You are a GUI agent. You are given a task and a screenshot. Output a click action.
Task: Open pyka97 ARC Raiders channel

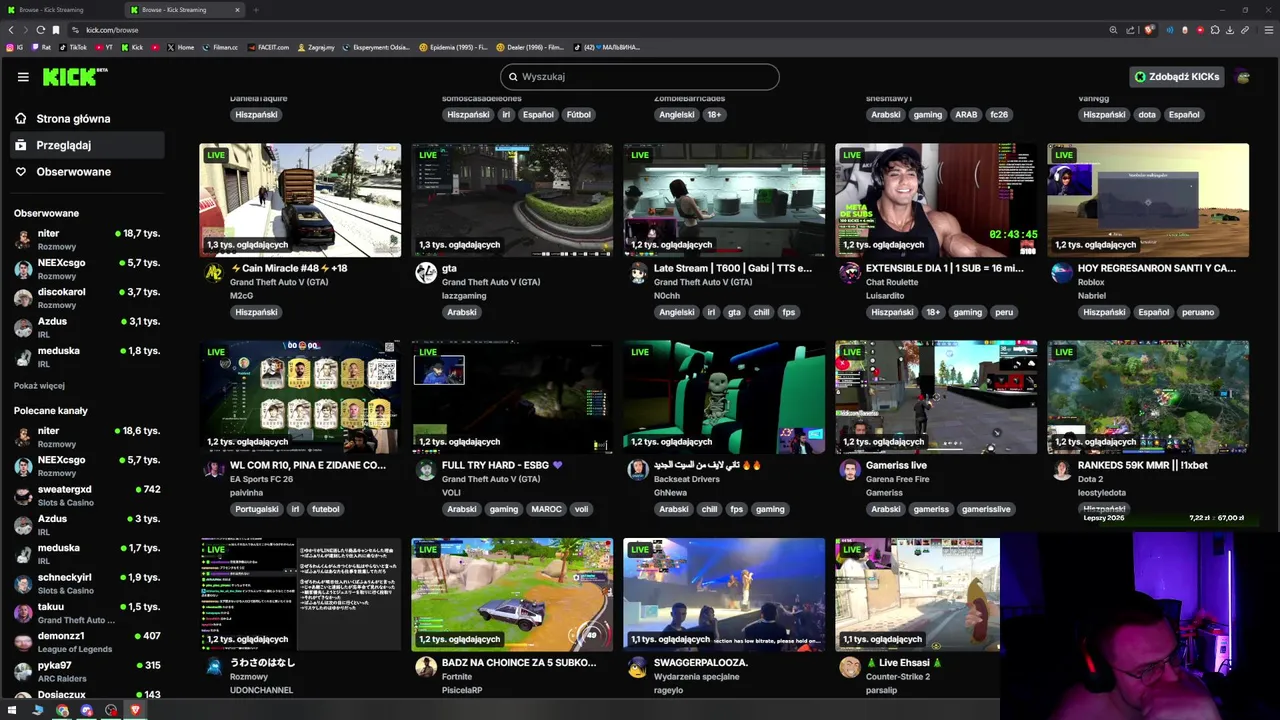tap(87, 671)
